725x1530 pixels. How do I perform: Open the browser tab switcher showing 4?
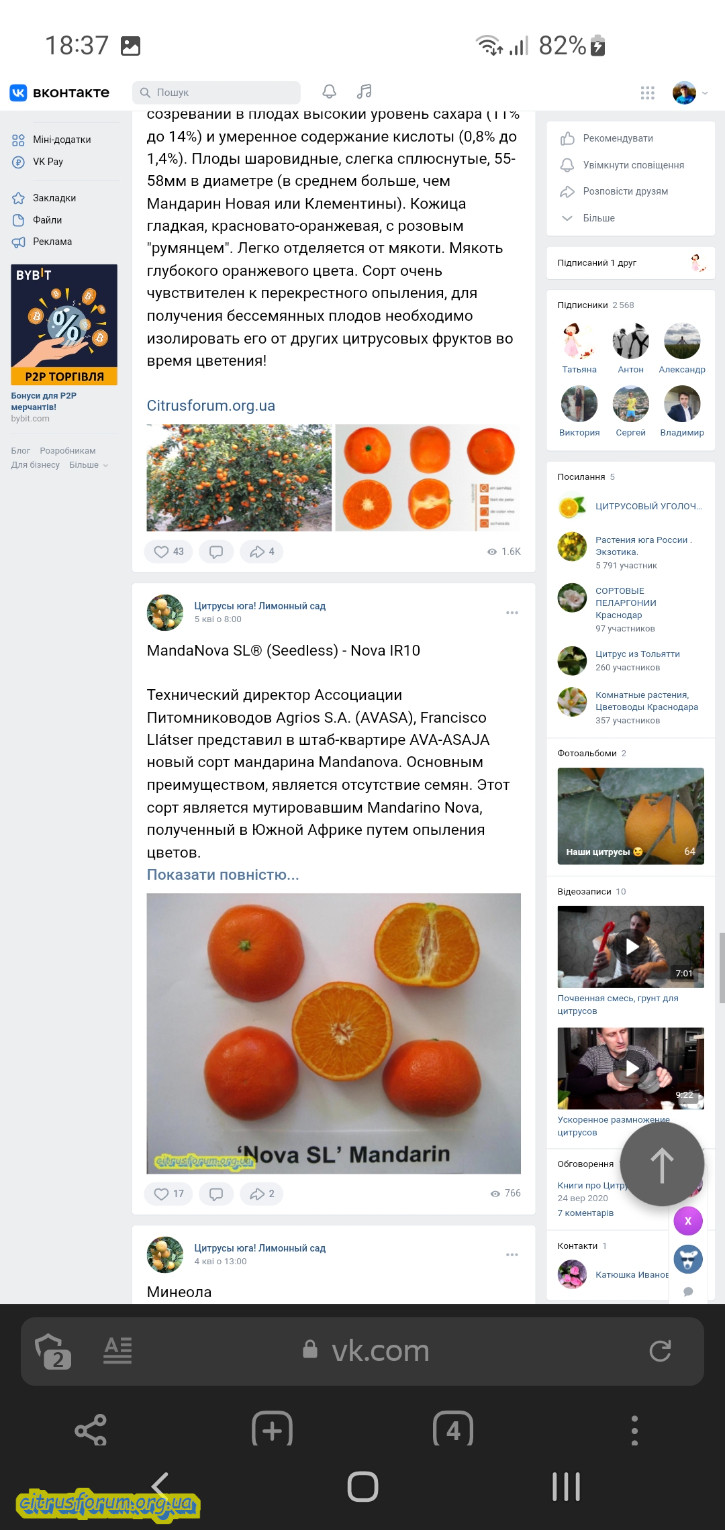point(453,1429)
